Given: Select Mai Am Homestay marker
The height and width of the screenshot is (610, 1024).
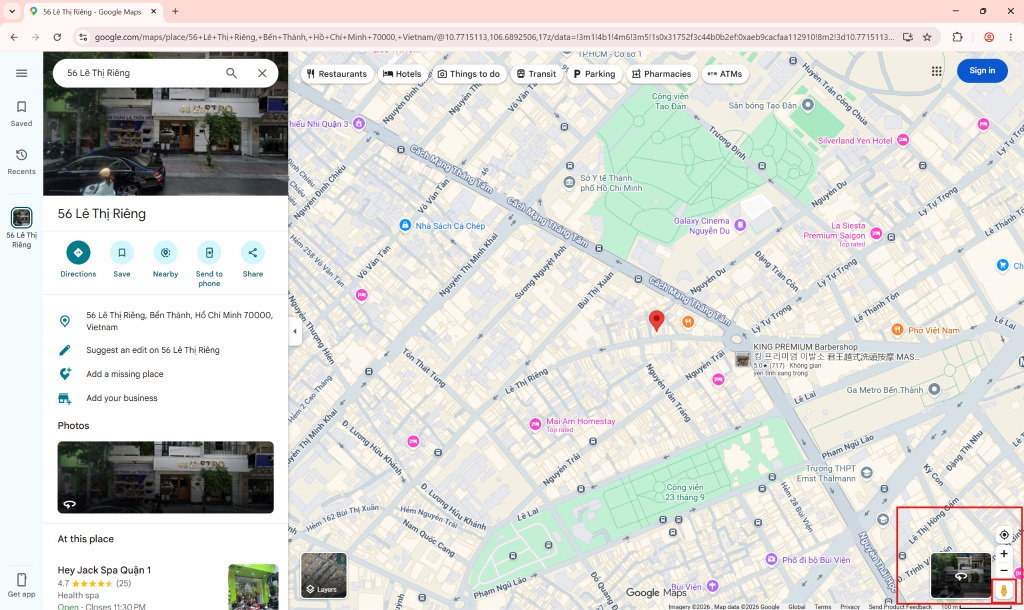Looking at the screenshot, I should (x=535, y=424).
